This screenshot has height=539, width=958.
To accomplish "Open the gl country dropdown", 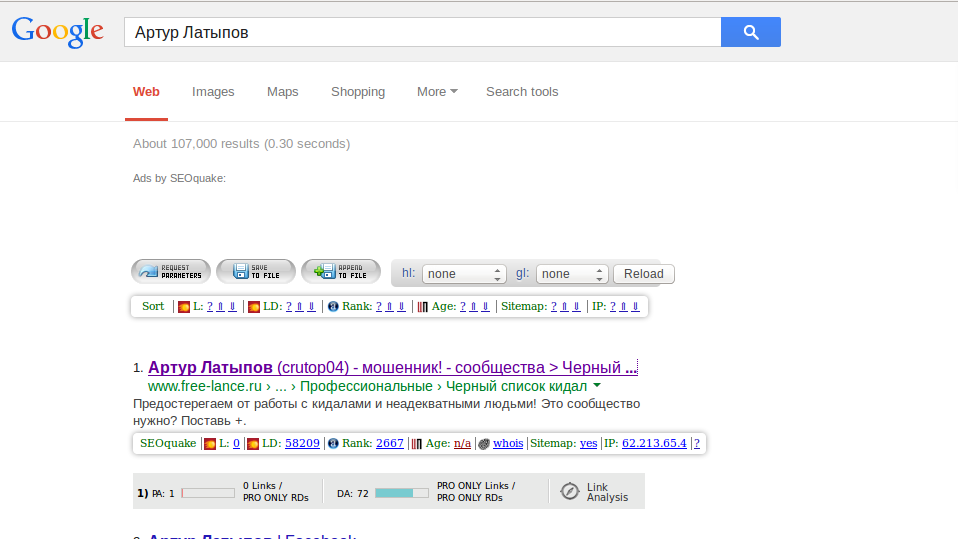I will coord(572,274).
